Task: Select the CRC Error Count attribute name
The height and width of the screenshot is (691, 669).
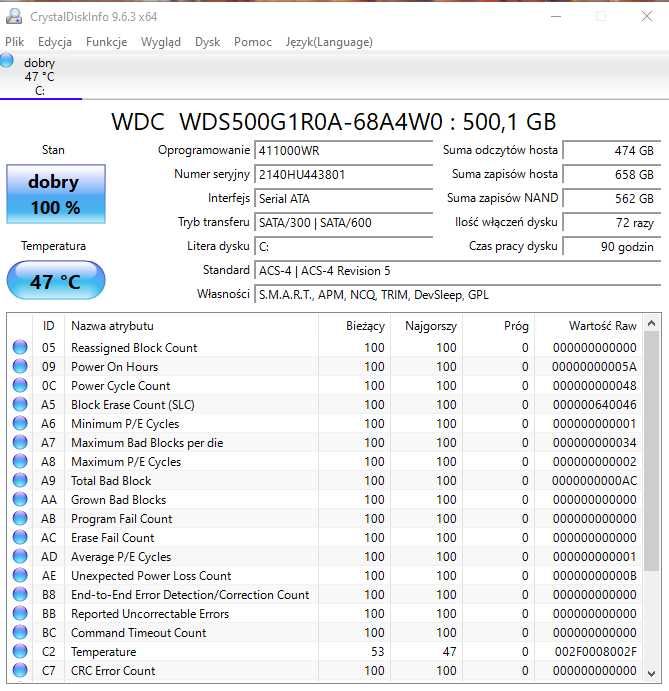Action: [113, 670]
